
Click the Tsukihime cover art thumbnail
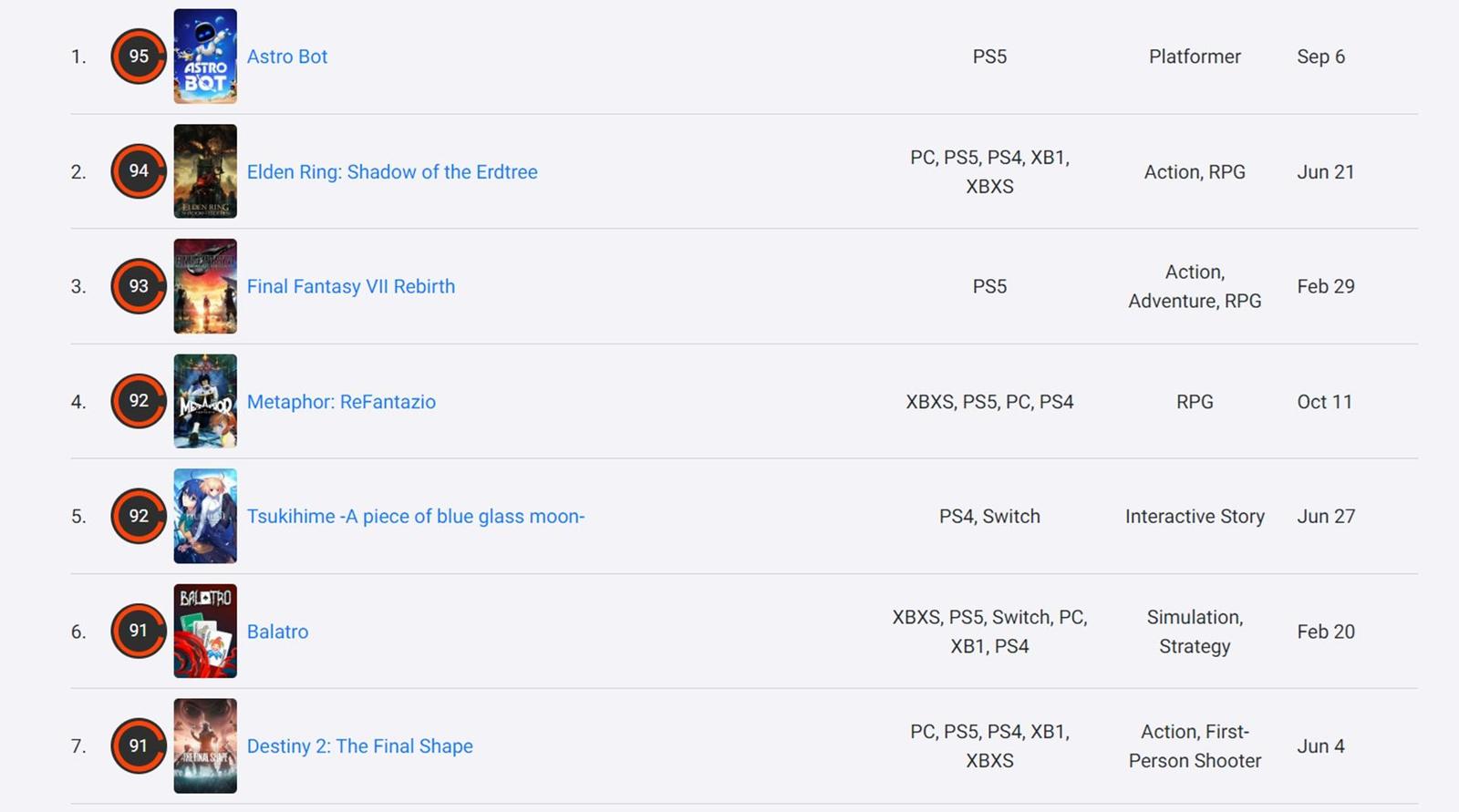(x=205, y=516)
